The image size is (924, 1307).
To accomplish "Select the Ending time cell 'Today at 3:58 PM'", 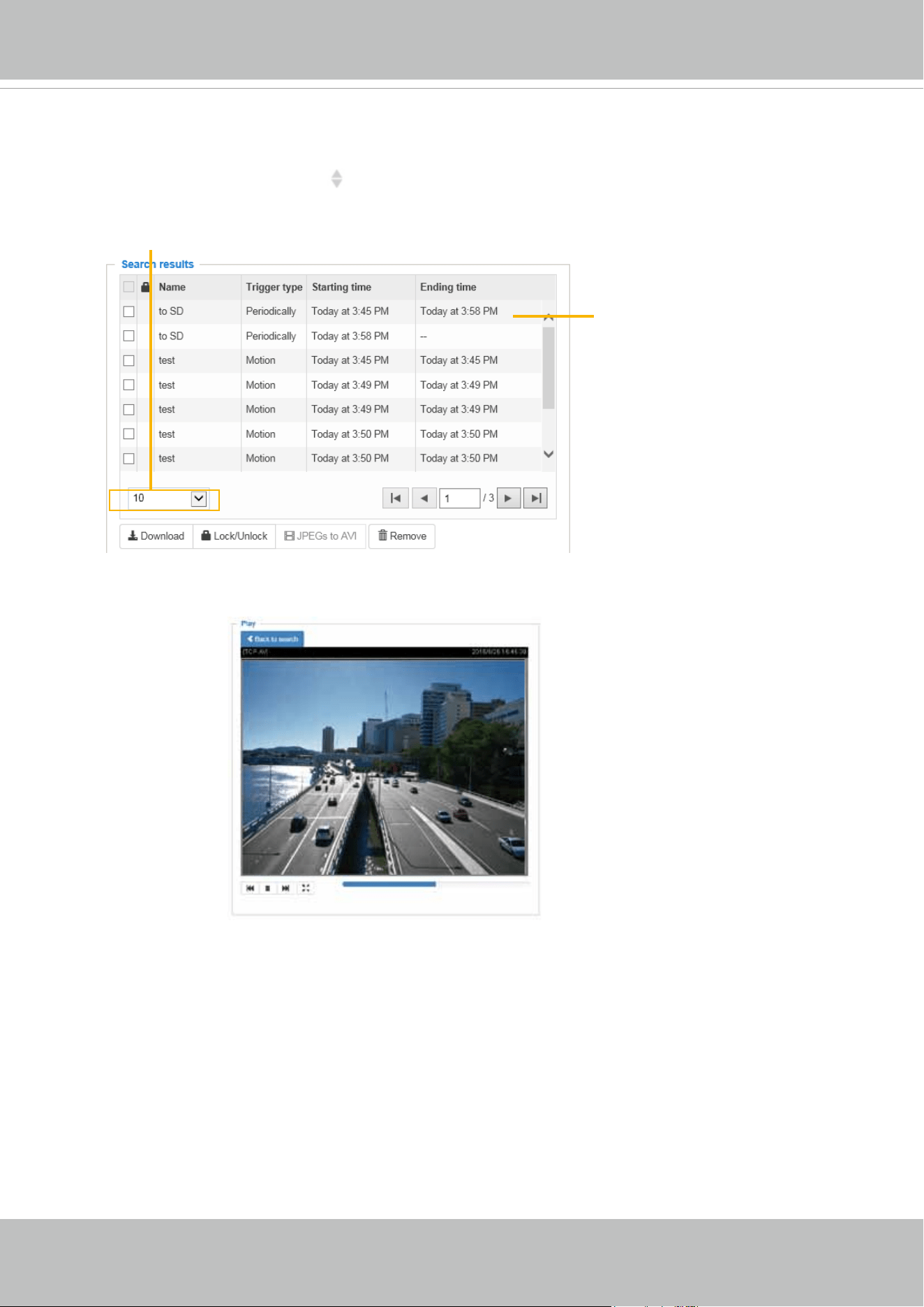I will (x=459, y=311).
